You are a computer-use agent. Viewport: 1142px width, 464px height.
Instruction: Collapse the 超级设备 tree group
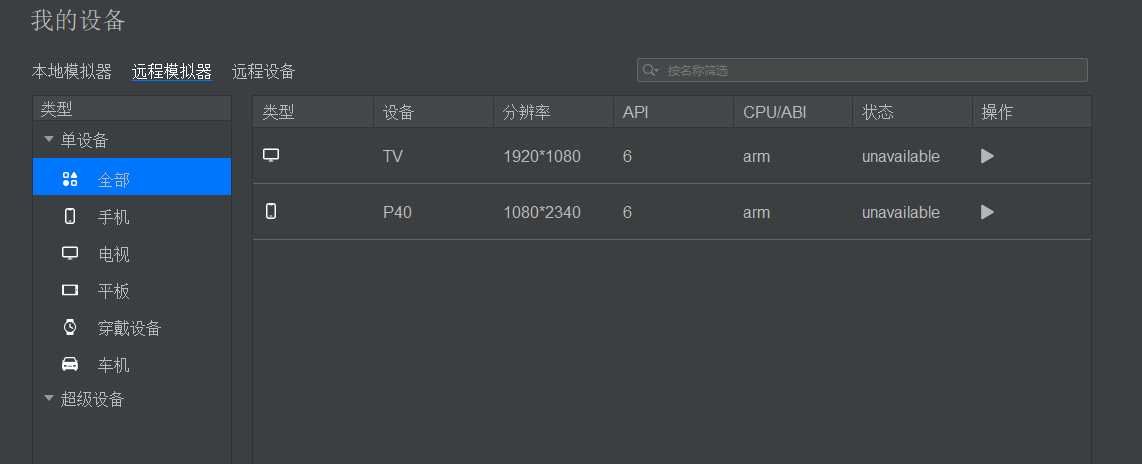(49, 398)
